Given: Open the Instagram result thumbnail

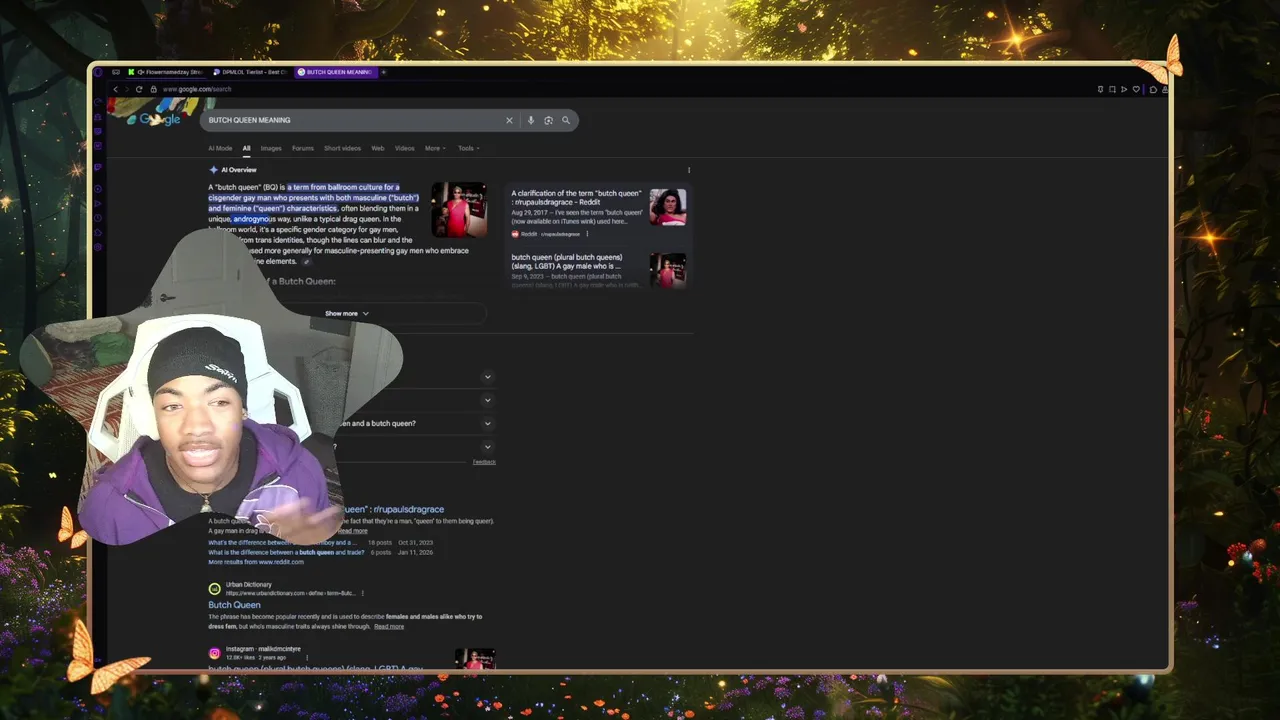Looking at the screenshot, I should click(x=475, y=658).
